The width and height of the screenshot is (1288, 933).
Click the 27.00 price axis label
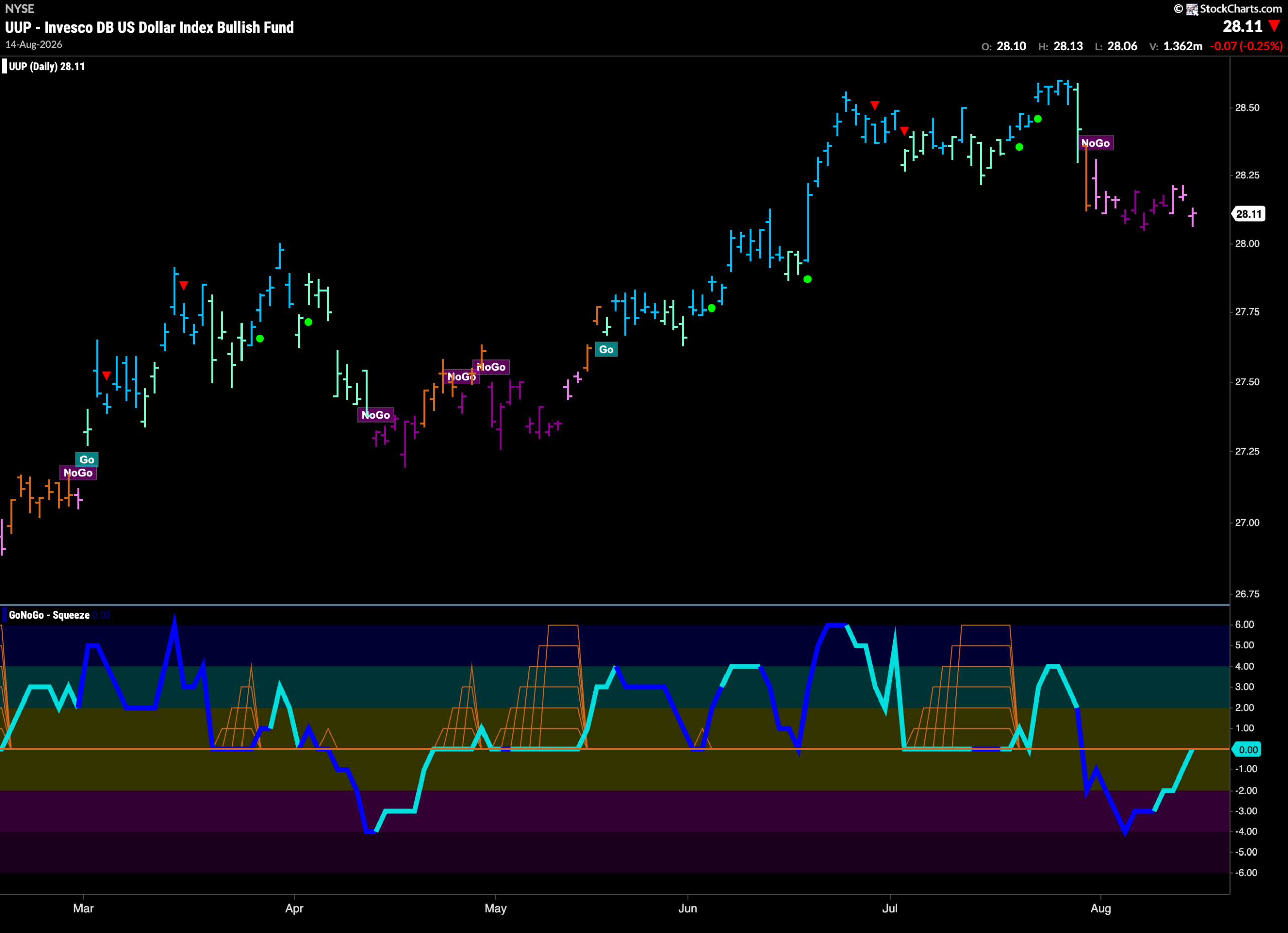click(1247, 522)
